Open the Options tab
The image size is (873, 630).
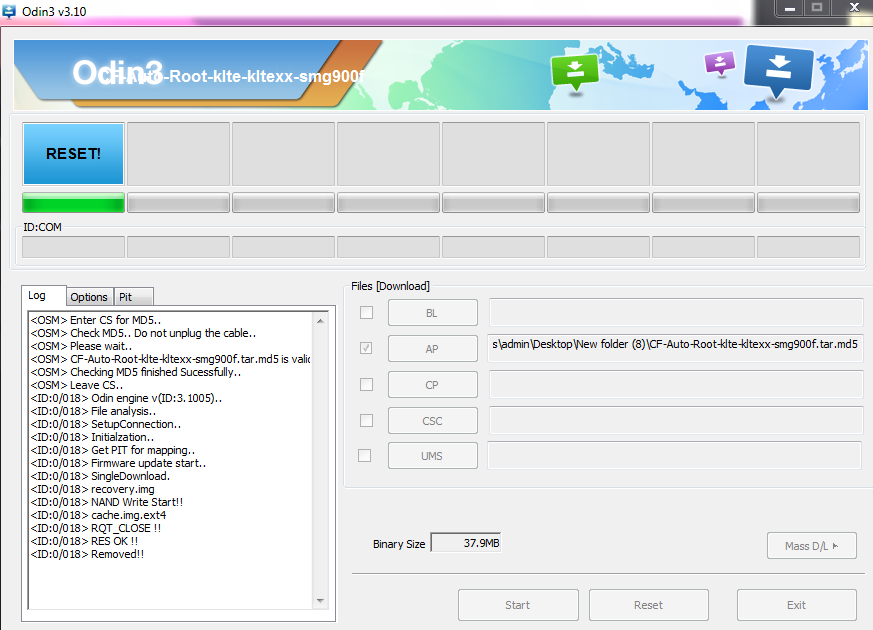pyautogui.click(x=89, y=297)
